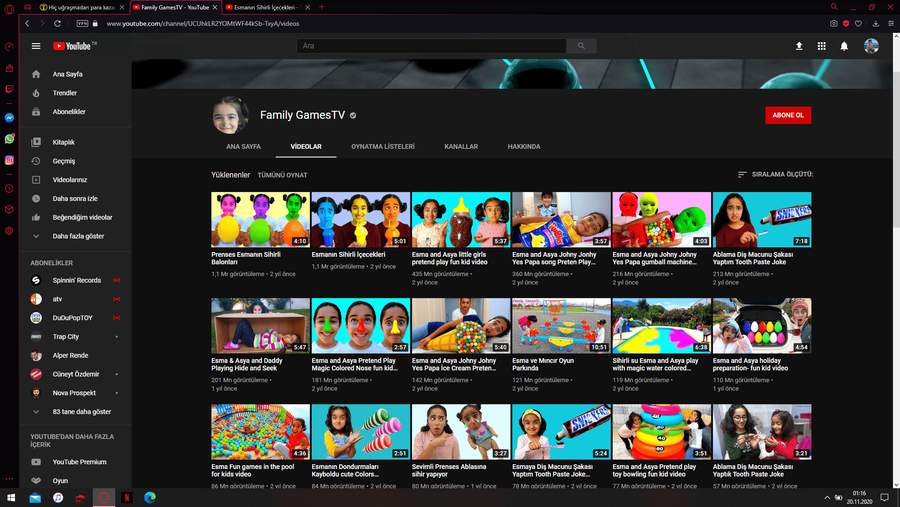Open Spinnin' Records subscription

[75, 280]
